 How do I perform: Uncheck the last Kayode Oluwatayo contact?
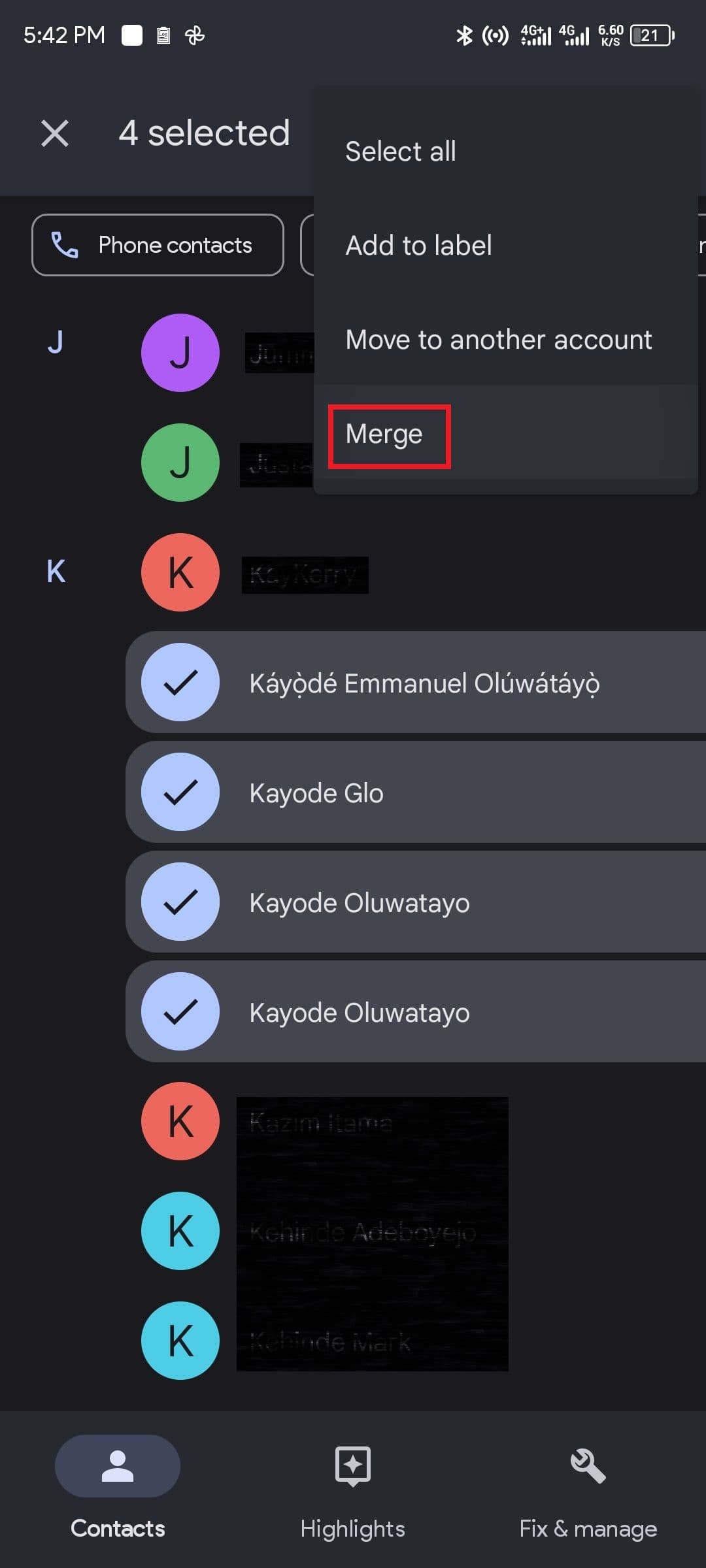(x=180, y=1011)
